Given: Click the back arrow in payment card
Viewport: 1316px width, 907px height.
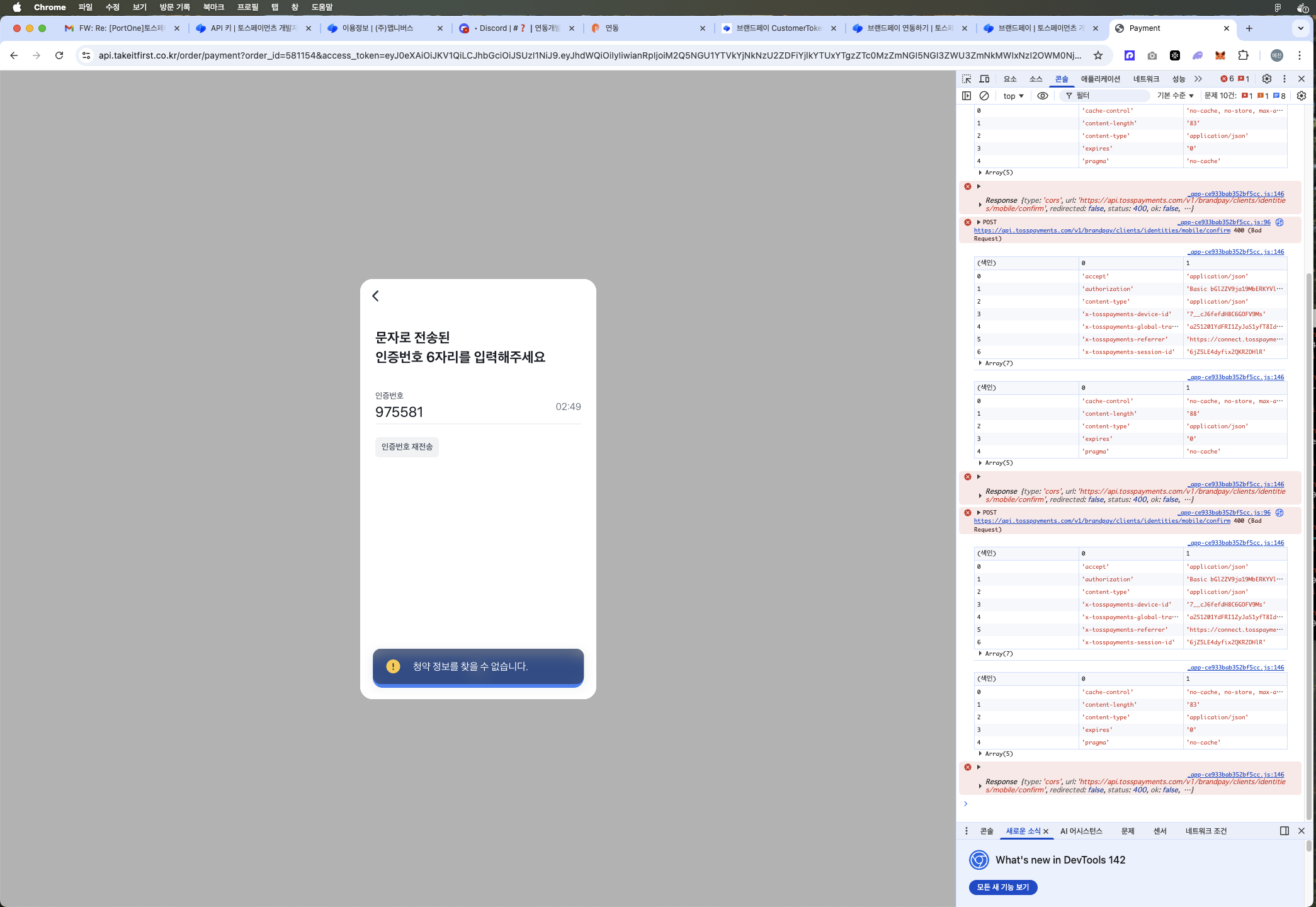Looking at the screenshot, I should 376,296.
